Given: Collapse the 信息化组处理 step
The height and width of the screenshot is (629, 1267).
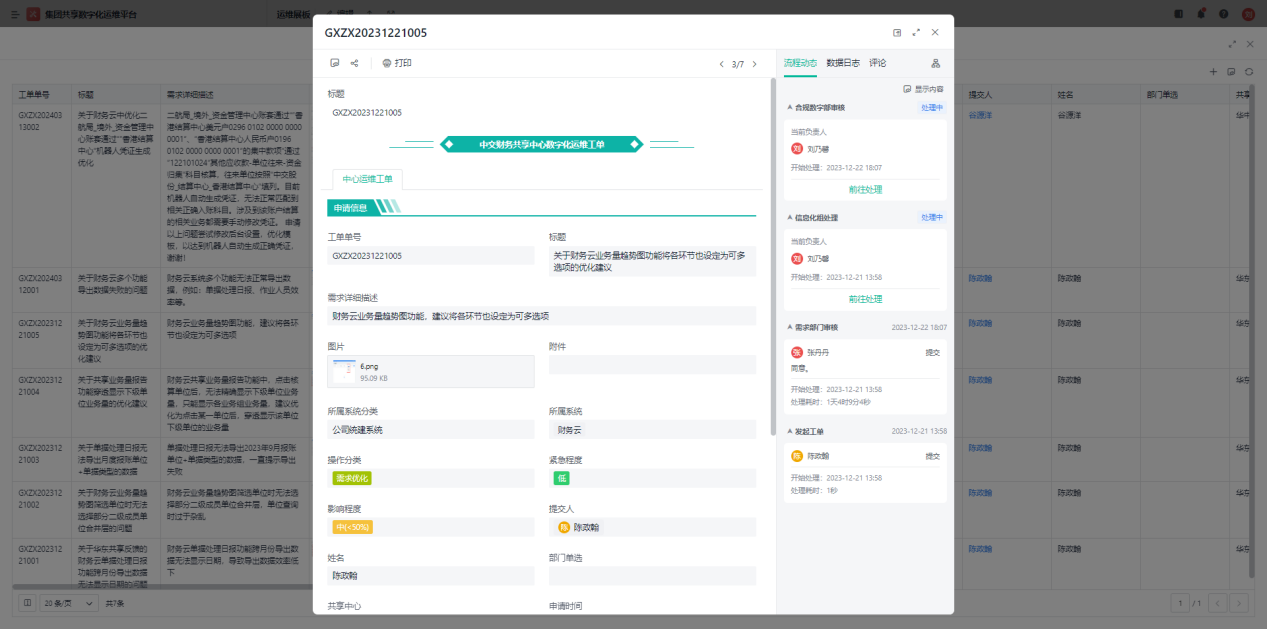Looking at the screenshot, I should (790, 217).
